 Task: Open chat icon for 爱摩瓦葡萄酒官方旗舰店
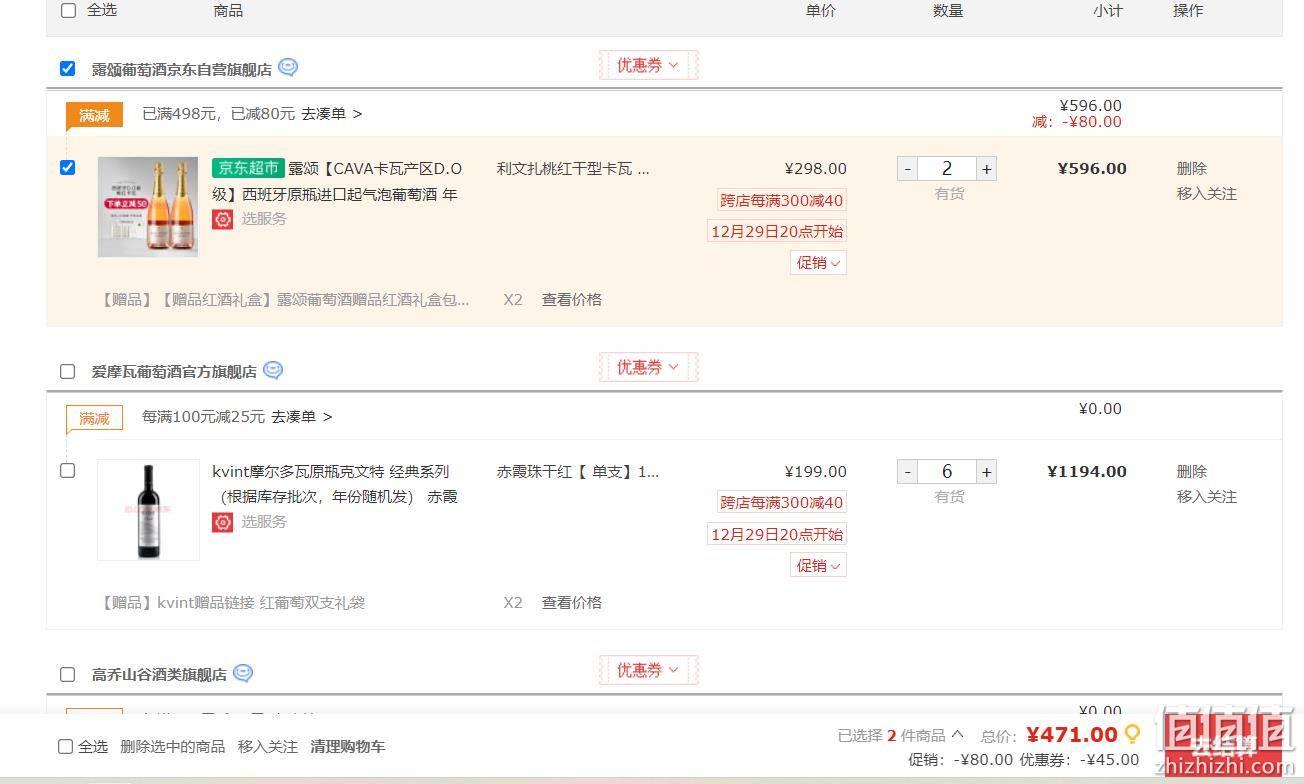point(273,370)
